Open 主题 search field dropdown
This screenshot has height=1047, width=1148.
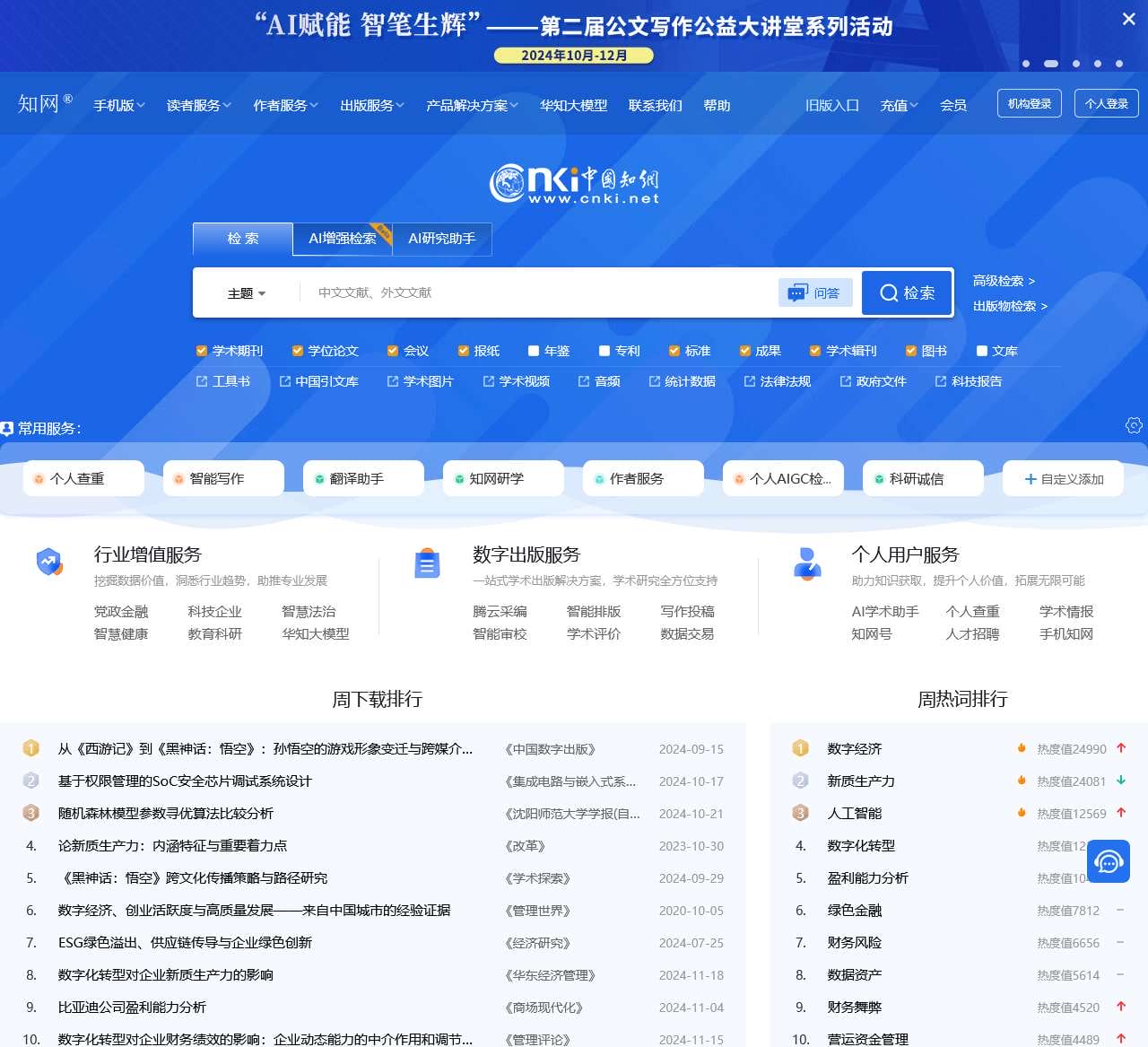[x=247, y=293]
